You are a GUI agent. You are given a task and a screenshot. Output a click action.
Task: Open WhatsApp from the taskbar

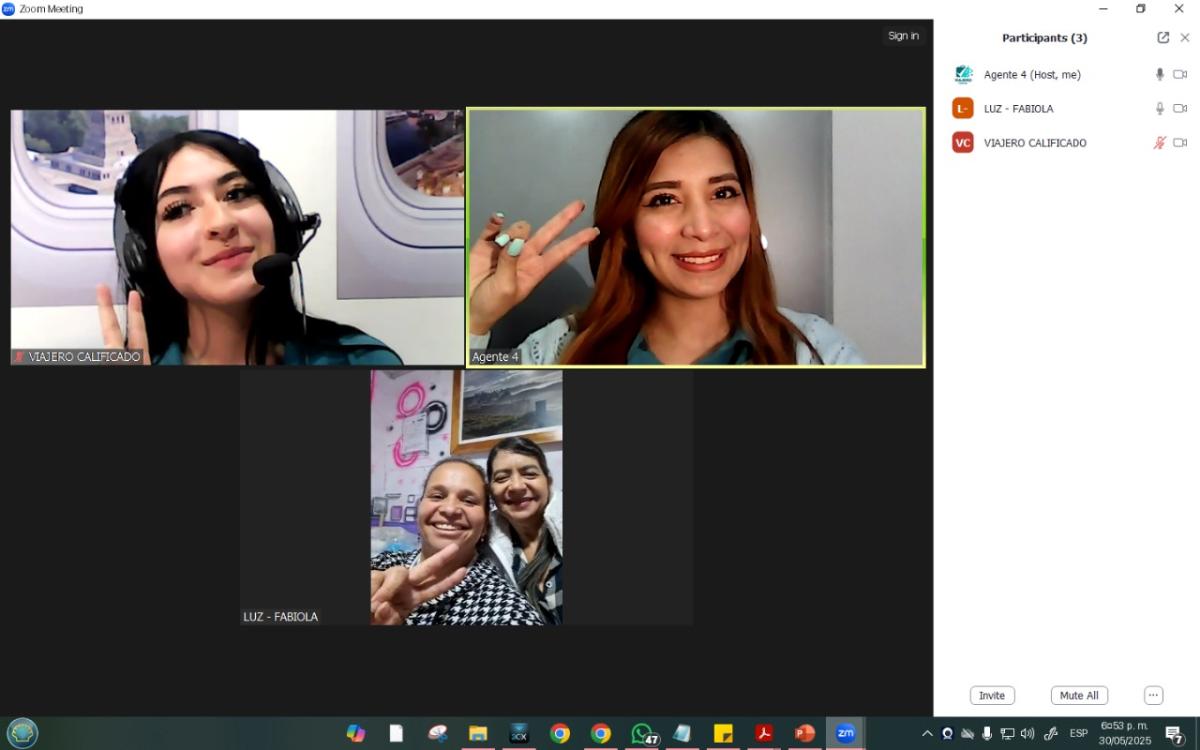(x=643, y=734)
